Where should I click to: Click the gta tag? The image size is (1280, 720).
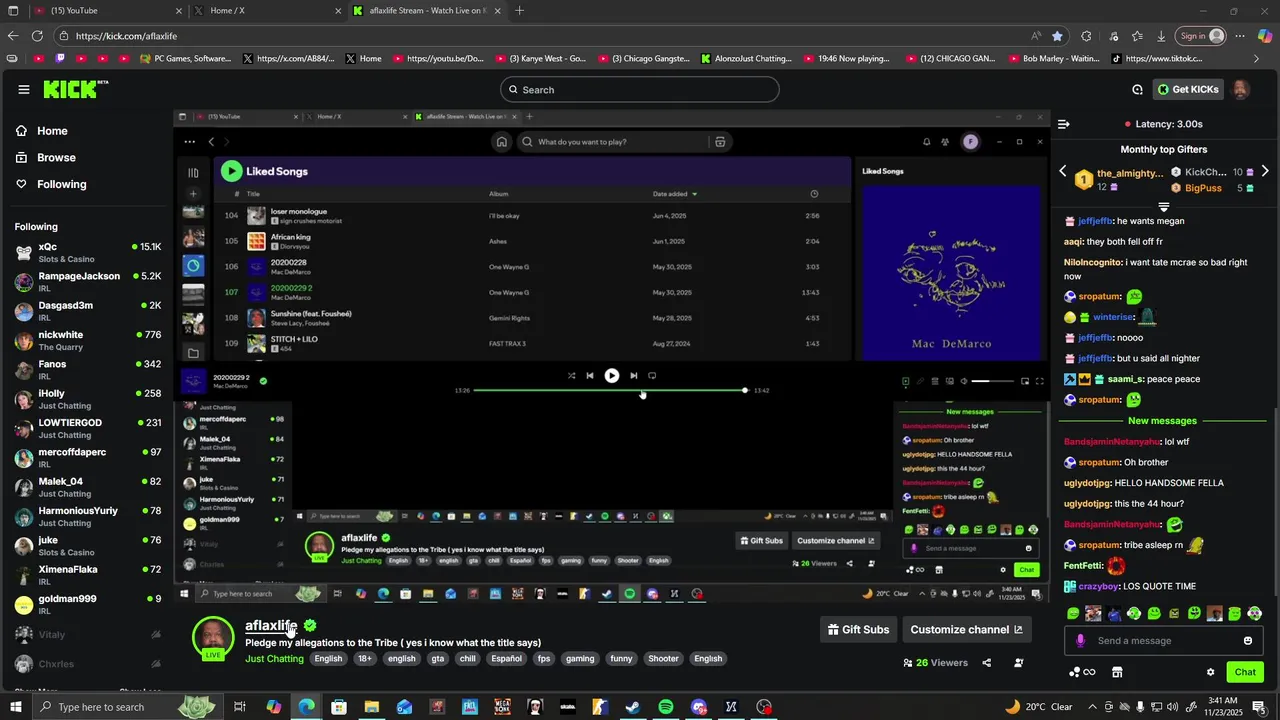(x=438, y=659)
